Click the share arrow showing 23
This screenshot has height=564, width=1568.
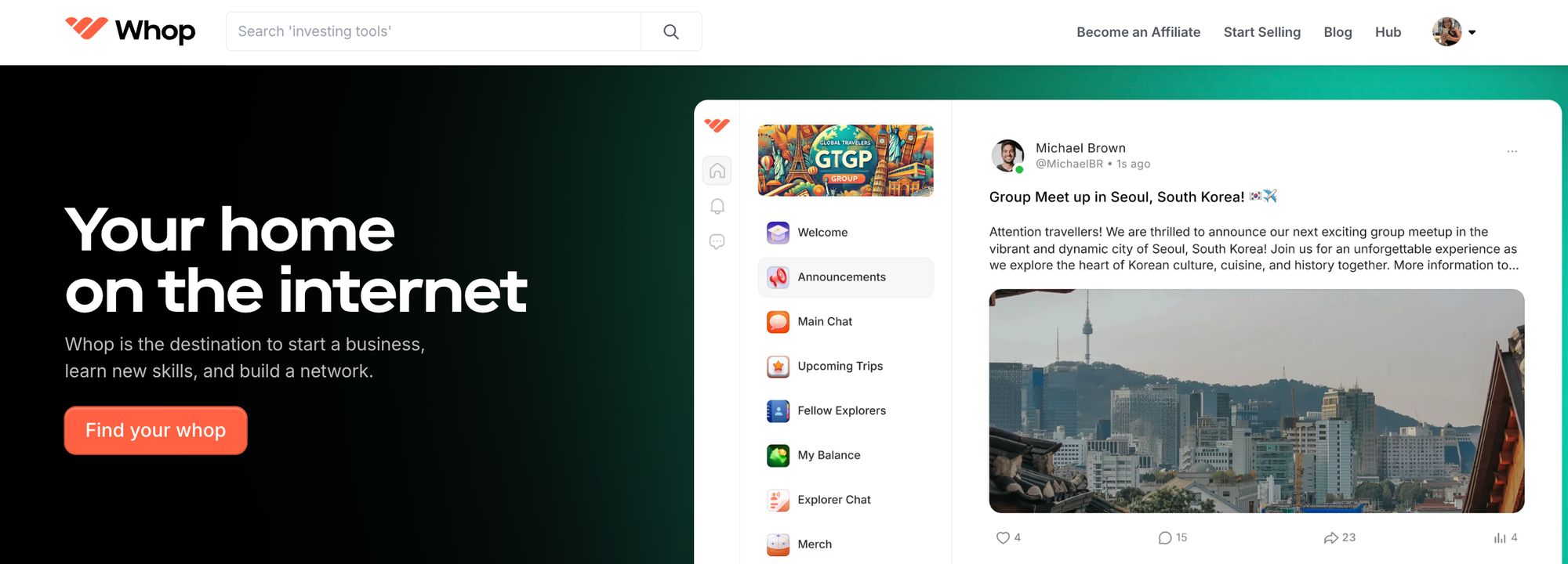(x=1330, y=537)
